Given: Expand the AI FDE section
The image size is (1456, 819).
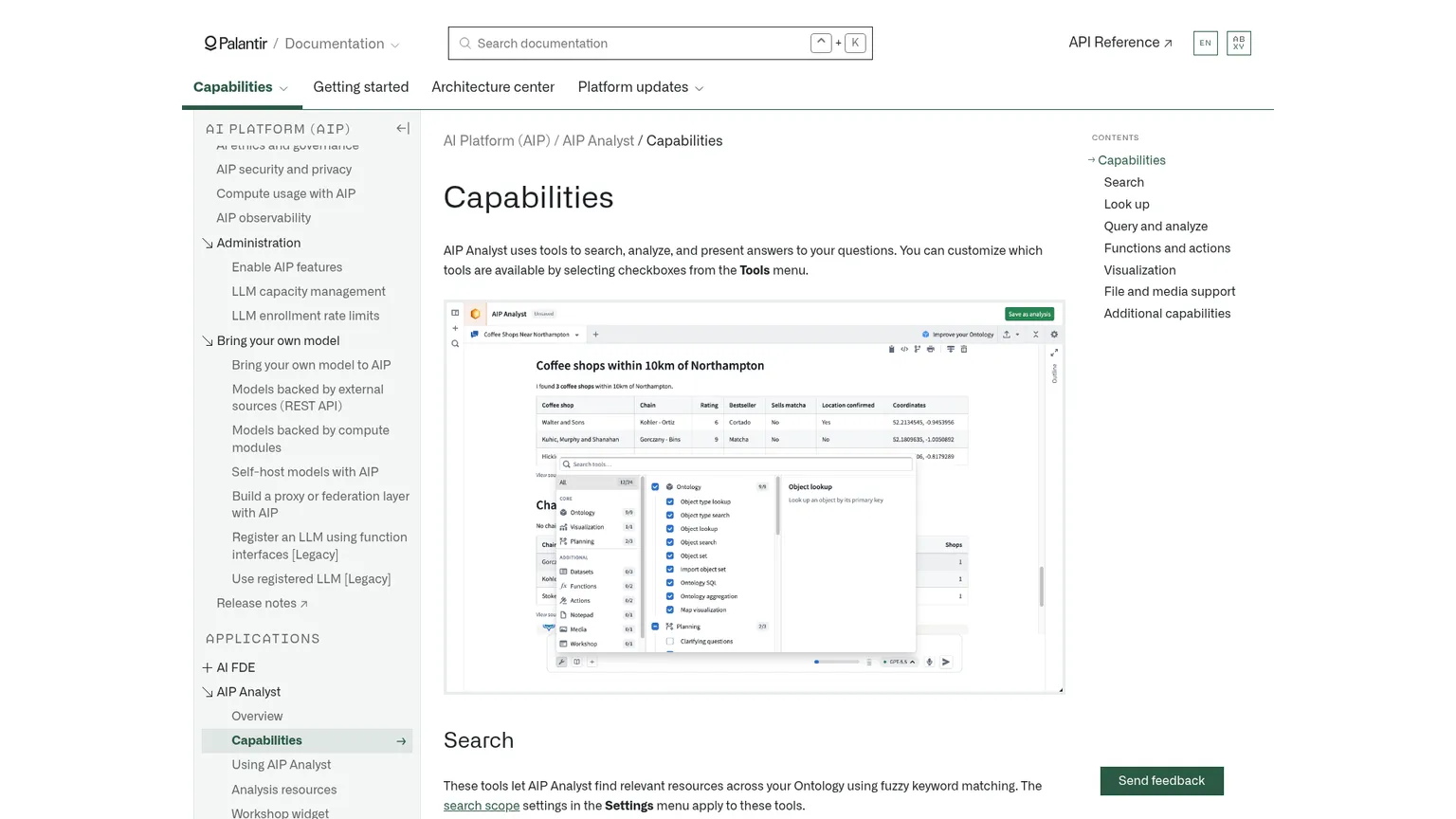Looking at the screenshot, I should click(x=208, y=667).
